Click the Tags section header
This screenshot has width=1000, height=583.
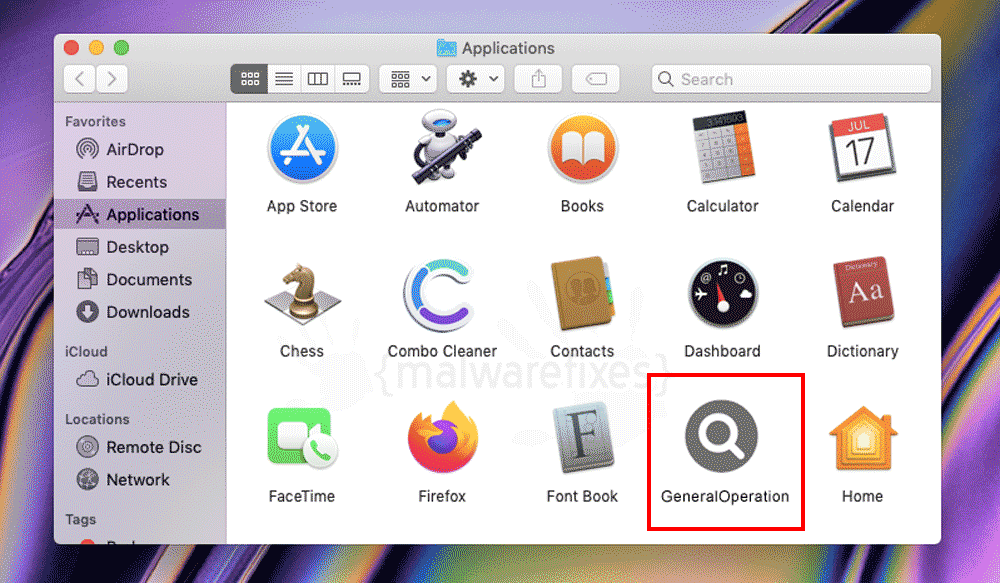80,519
